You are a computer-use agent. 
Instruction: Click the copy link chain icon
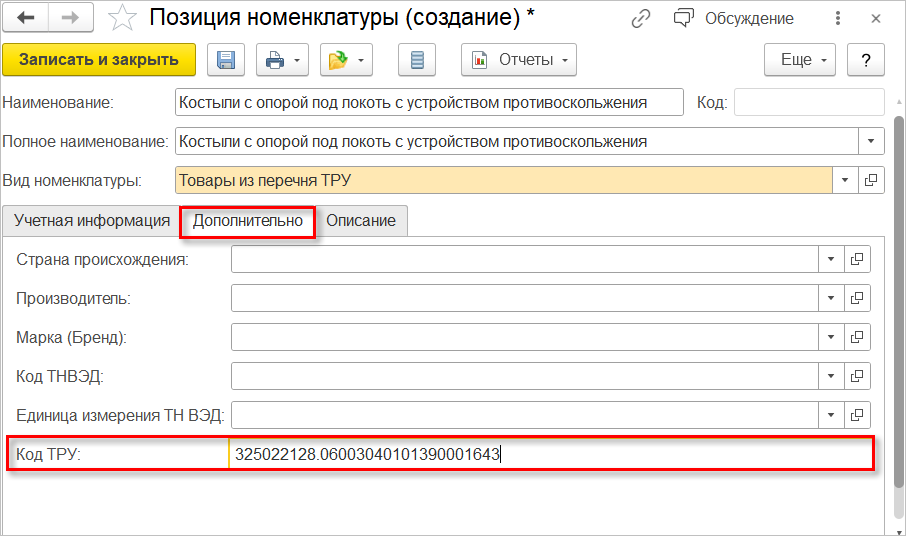click(x=641, y=19)
